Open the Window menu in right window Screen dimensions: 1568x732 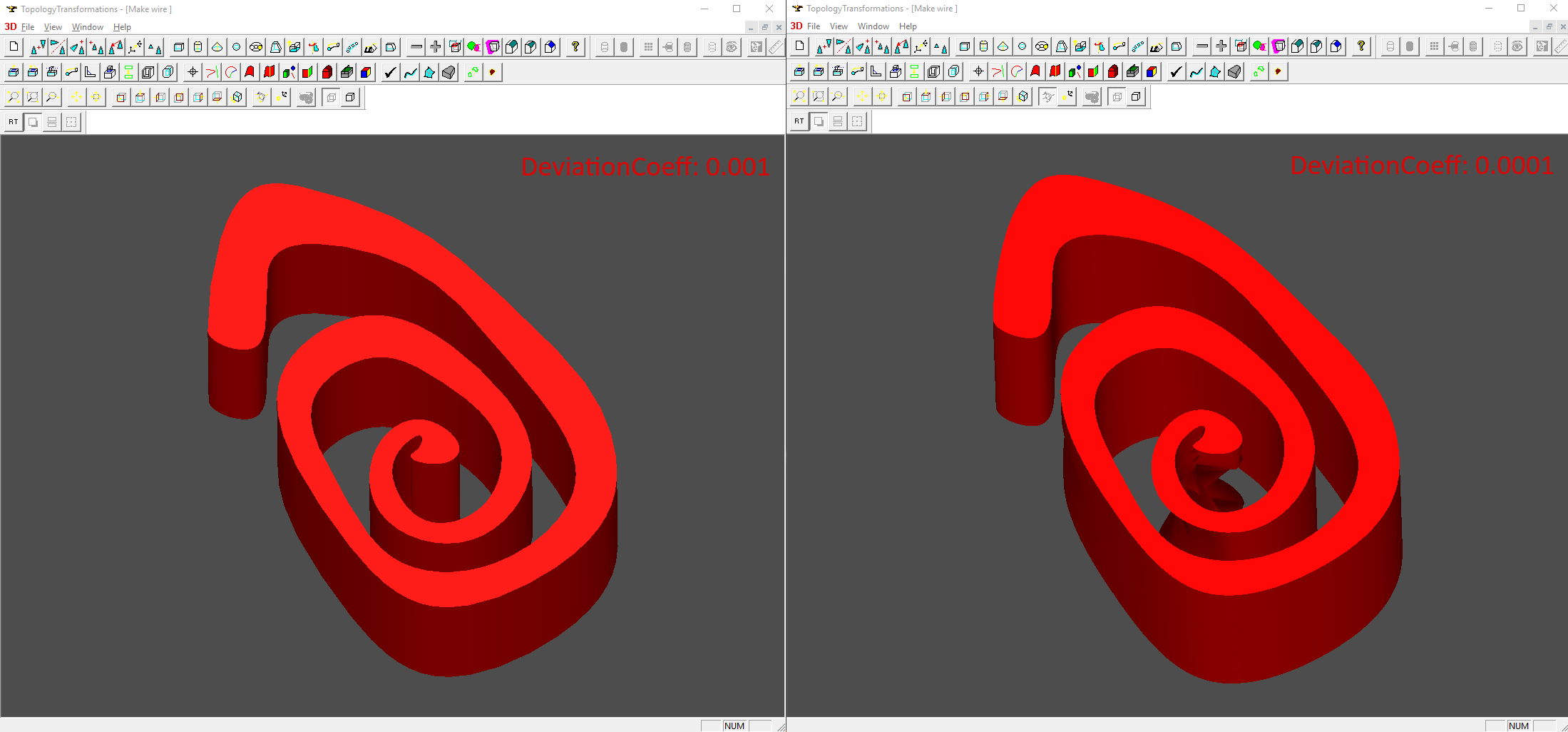tap(873, 26)
